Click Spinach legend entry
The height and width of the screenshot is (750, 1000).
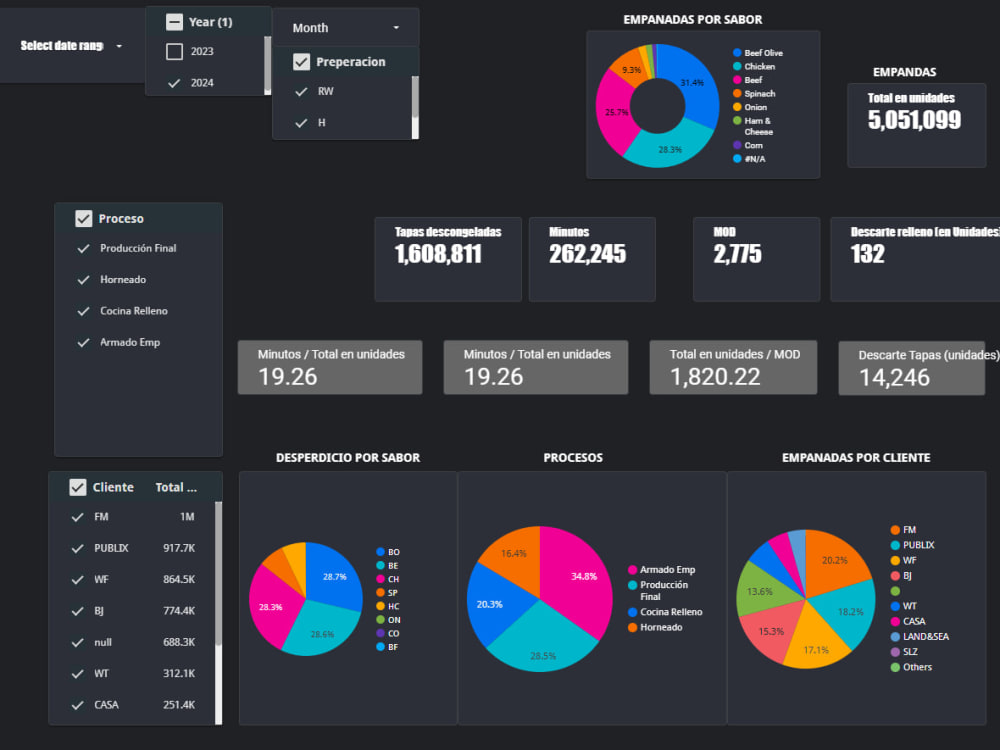click(754, 94)
